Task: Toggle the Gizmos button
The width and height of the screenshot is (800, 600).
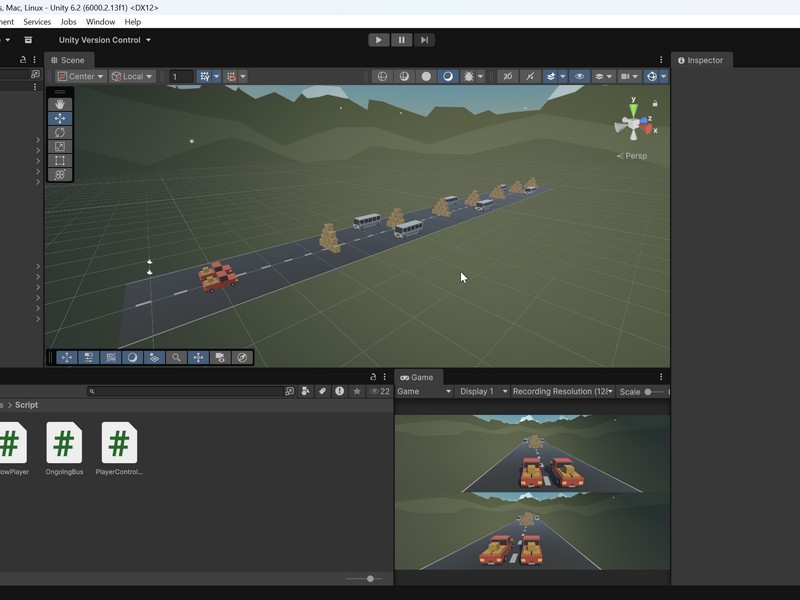Action: tap(652, 77)
